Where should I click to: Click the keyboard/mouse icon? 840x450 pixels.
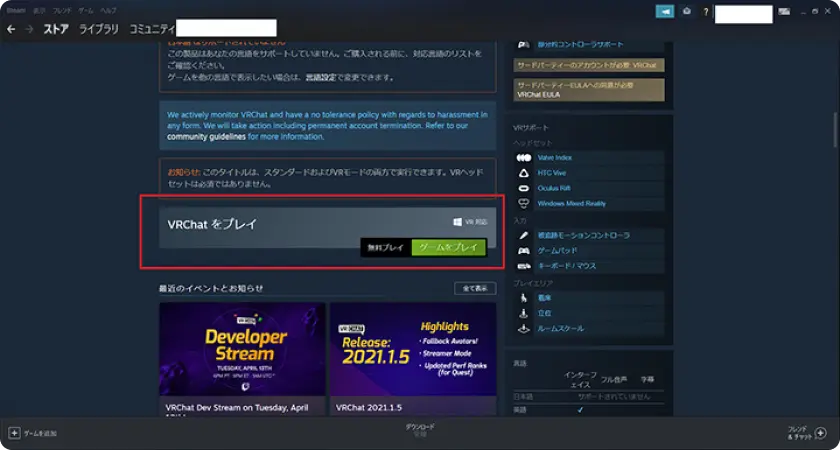(x=523, y=266)
